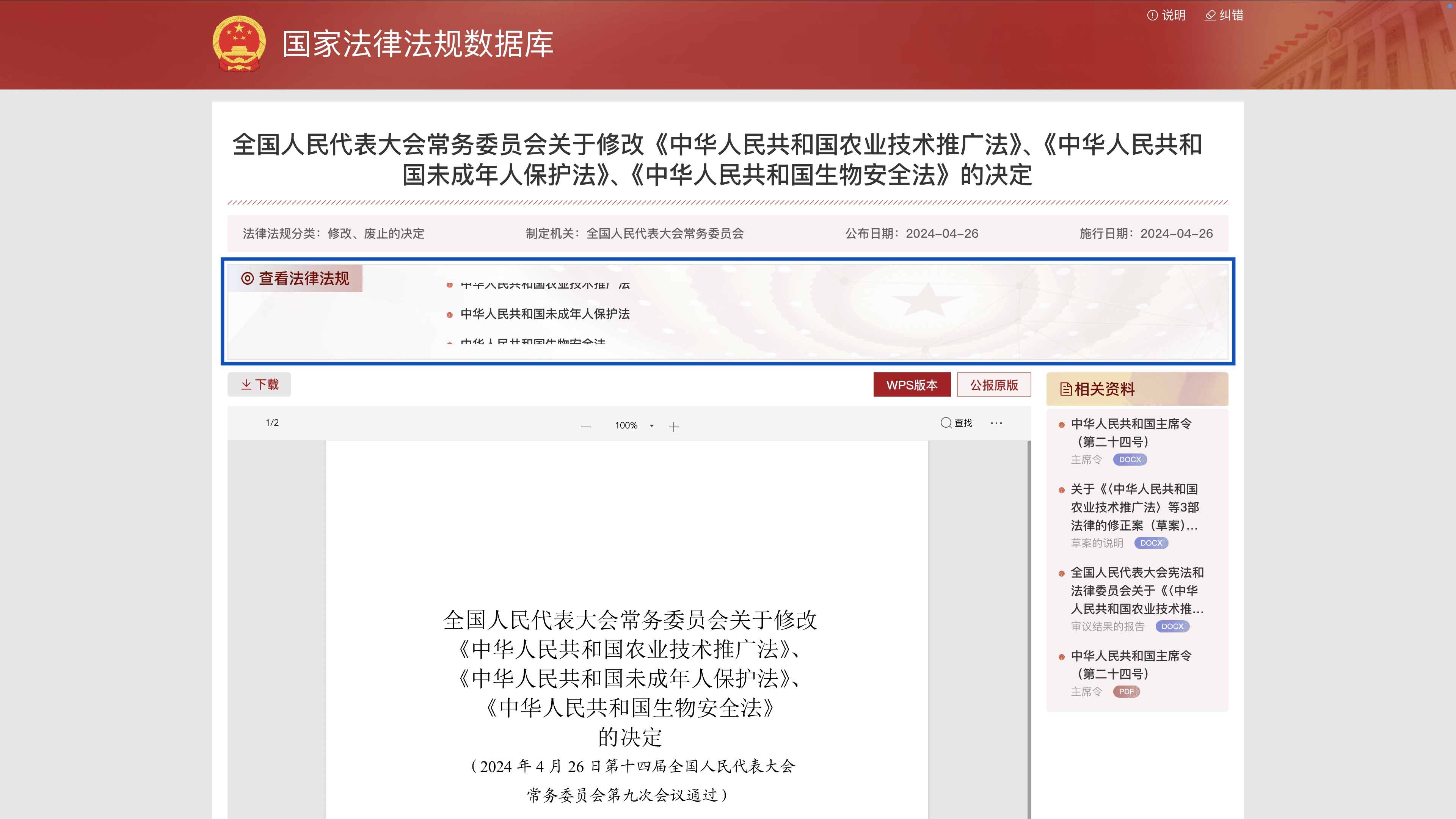Open 中华人民共和国未成年人保护法 law link
The image size is (1456, 819).
tap(544, 314)
